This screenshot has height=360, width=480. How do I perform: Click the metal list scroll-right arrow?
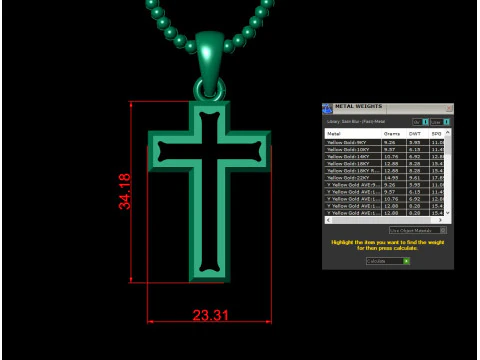[440, 220]
